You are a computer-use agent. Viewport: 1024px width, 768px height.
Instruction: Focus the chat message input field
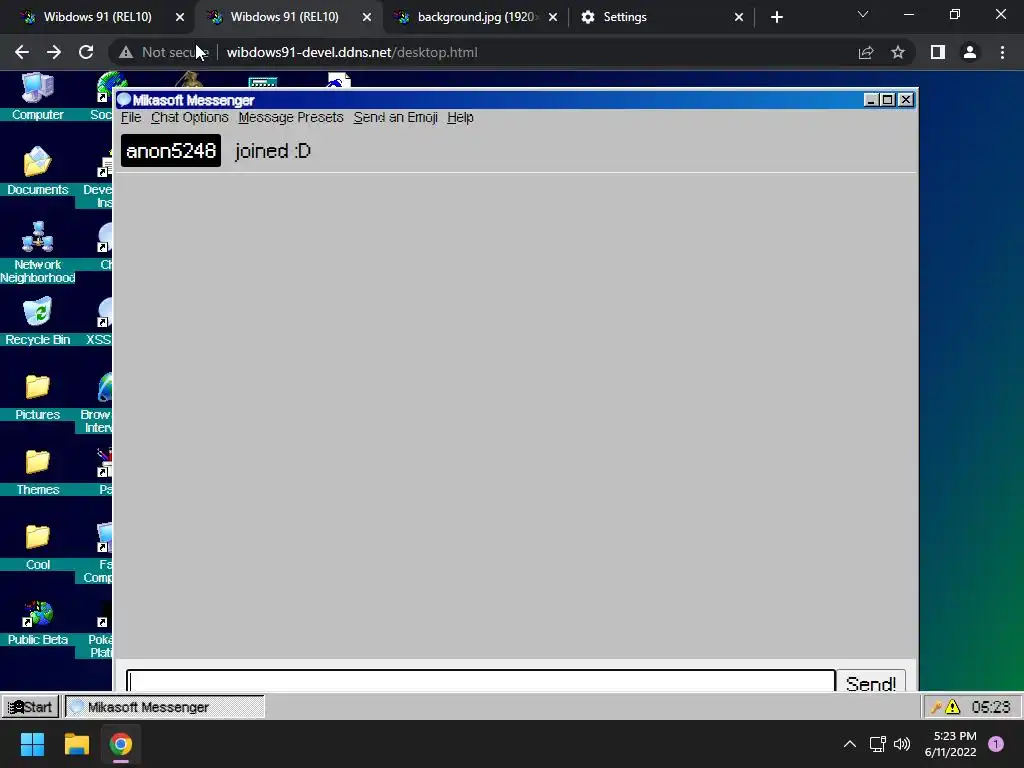tap(481, 680)
